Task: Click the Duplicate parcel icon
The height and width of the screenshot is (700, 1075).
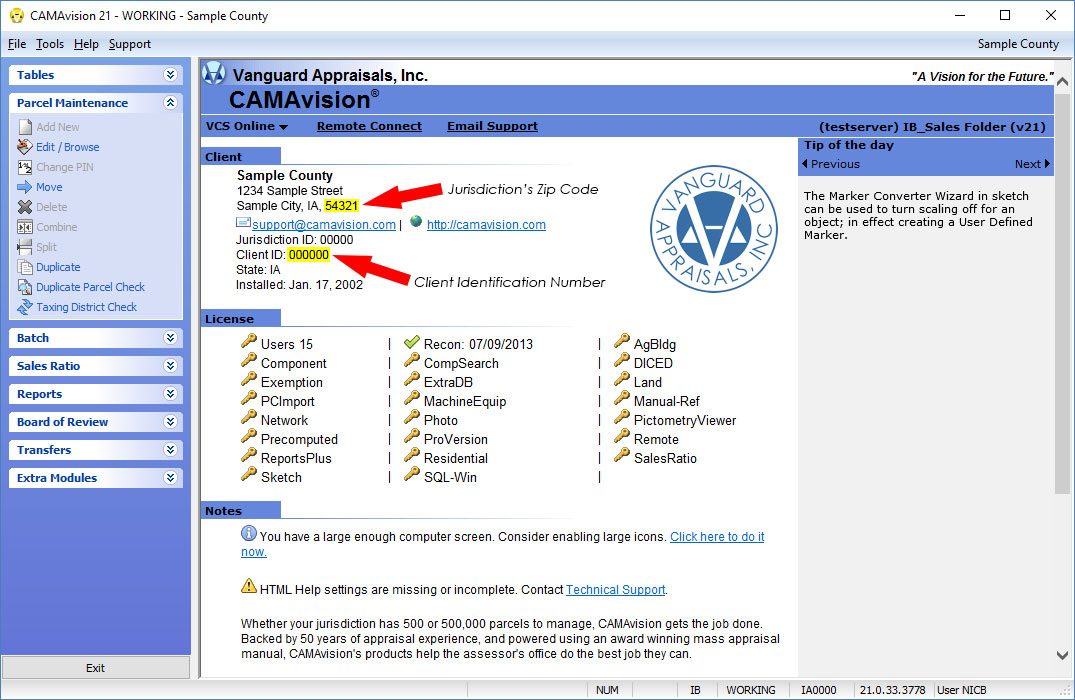Action: 26,267
